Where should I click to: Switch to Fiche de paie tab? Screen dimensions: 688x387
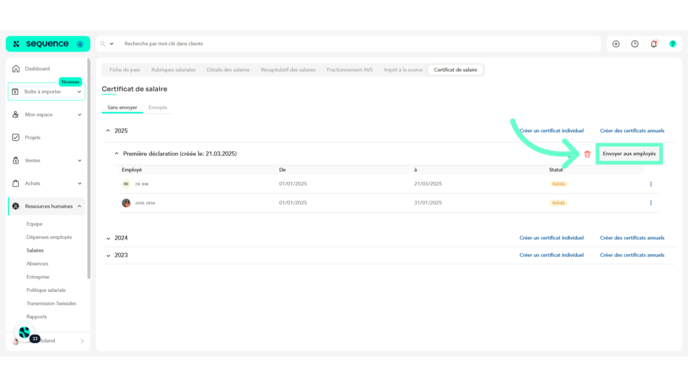125,70
